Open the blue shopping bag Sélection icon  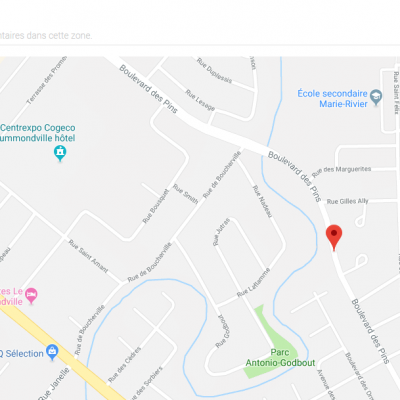[52, 352]
